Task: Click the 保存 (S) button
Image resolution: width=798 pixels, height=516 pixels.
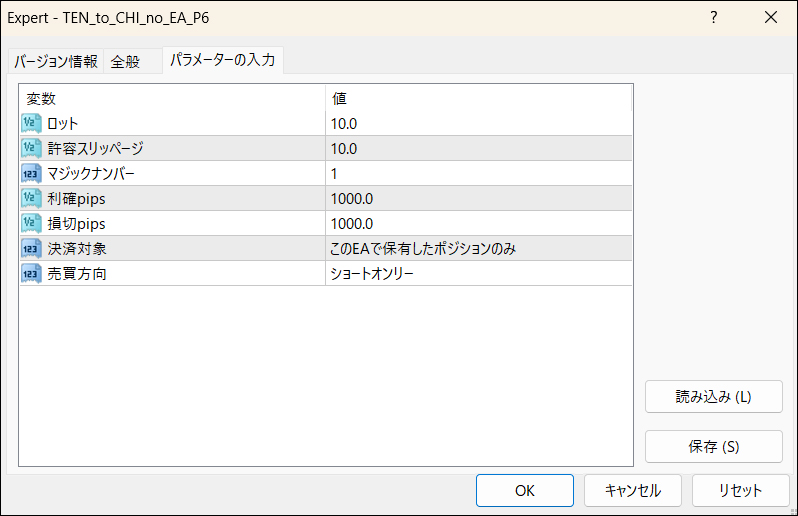Action: point(713,446)
